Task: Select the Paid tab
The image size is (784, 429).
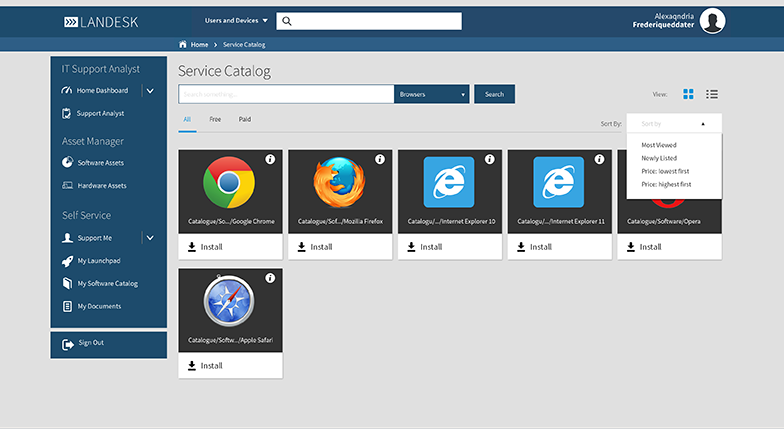Action: tap(245, 119)
